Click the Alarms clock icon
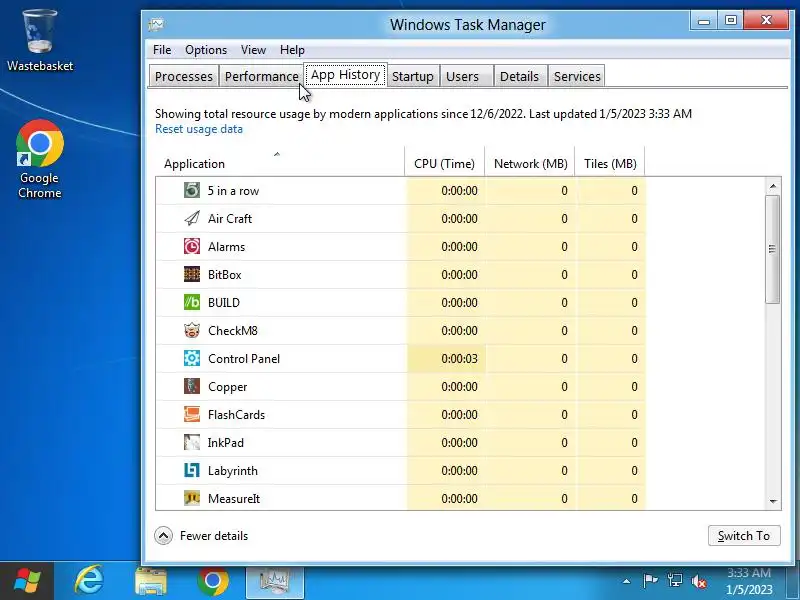 192,247
